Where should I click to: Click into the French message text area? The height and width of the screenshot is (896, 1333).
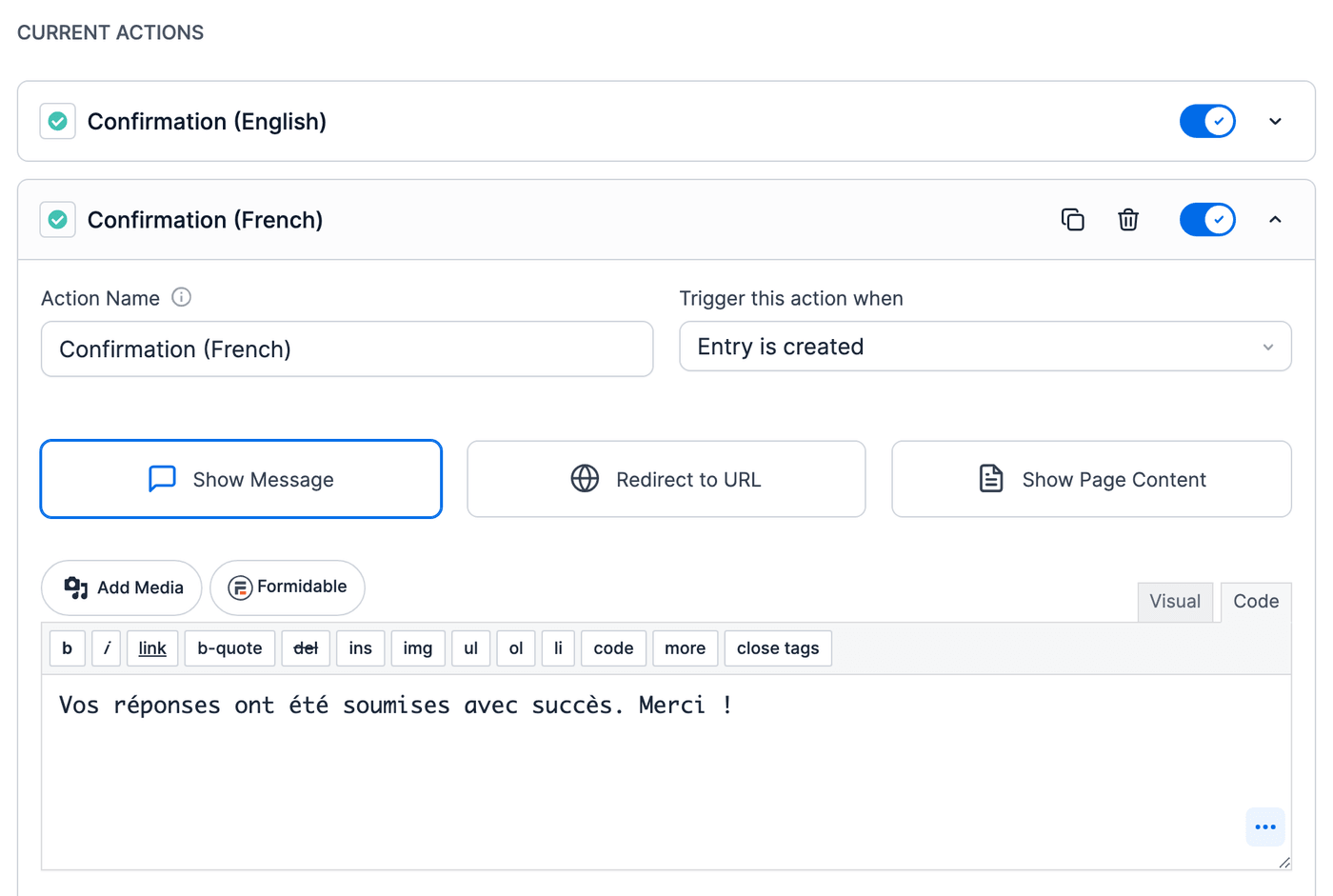click(666, 772)
